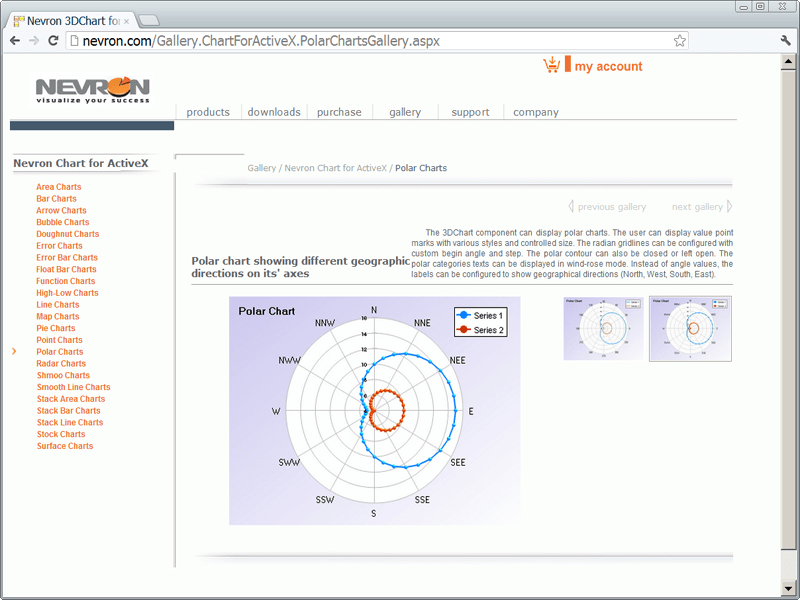Click the Gallery breadcrumb link
800x600 pixels.
pyautogui.click(x=261, y=168)
